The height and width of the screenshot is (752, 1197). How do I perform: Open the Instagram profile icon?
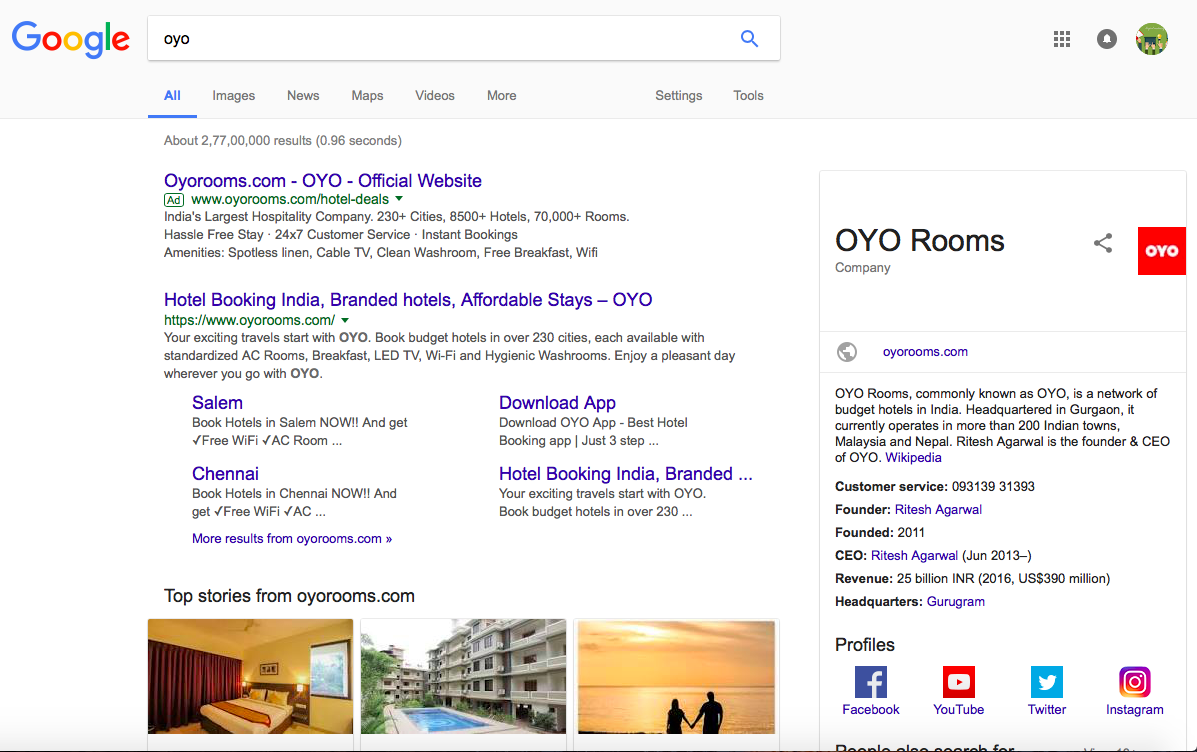(1134, 682)
